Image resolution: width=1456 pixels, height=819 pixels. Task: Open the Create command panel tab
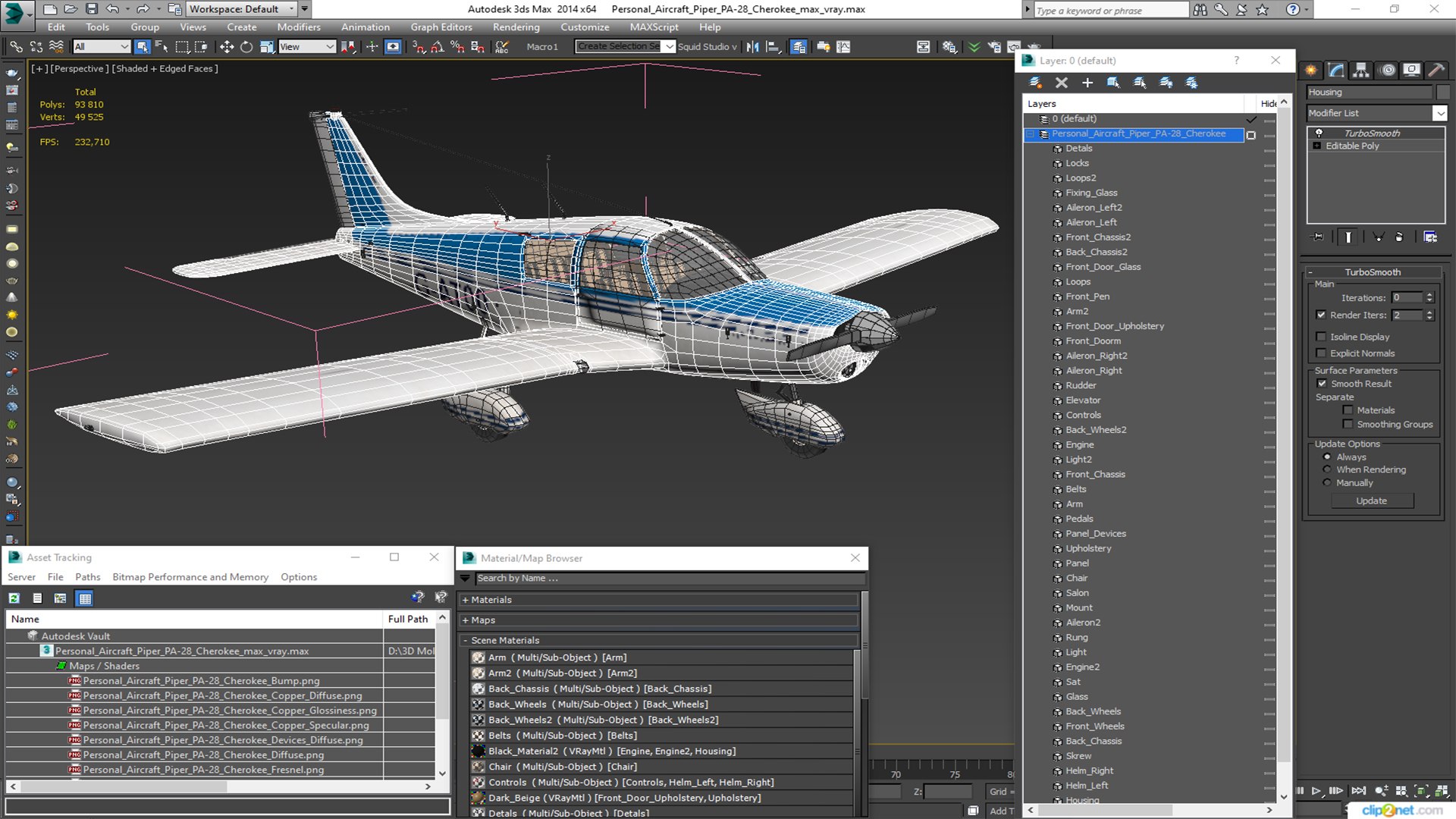[x=1310, y=71]
